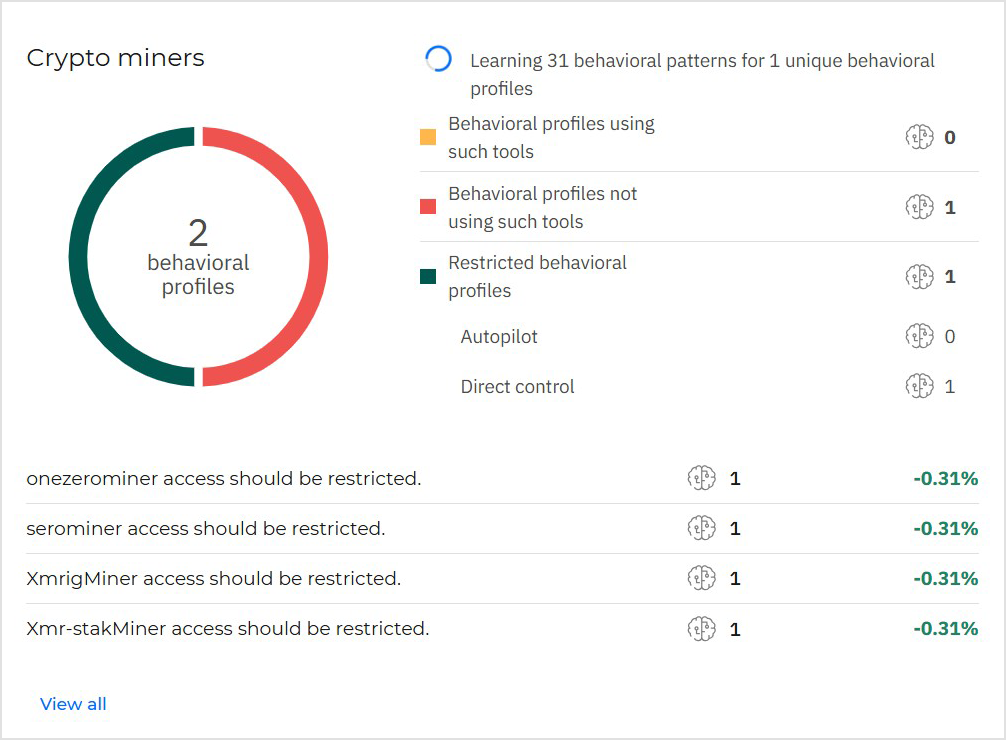Click the learning progress spinner icon

(x=440, y=60)
